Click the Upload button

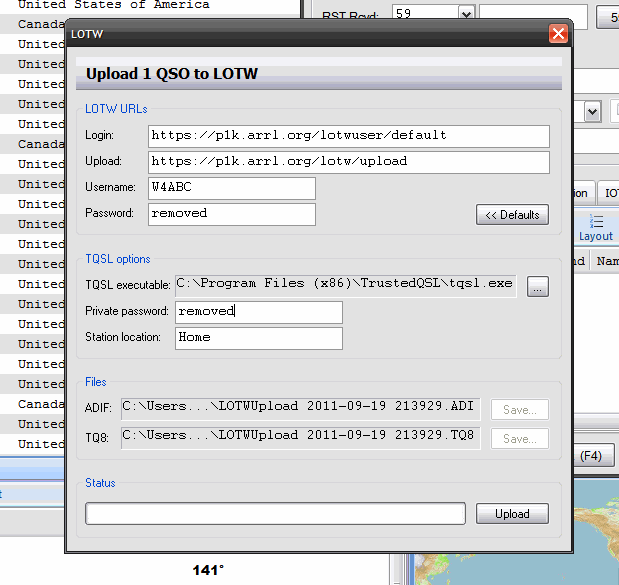[512, 514]
